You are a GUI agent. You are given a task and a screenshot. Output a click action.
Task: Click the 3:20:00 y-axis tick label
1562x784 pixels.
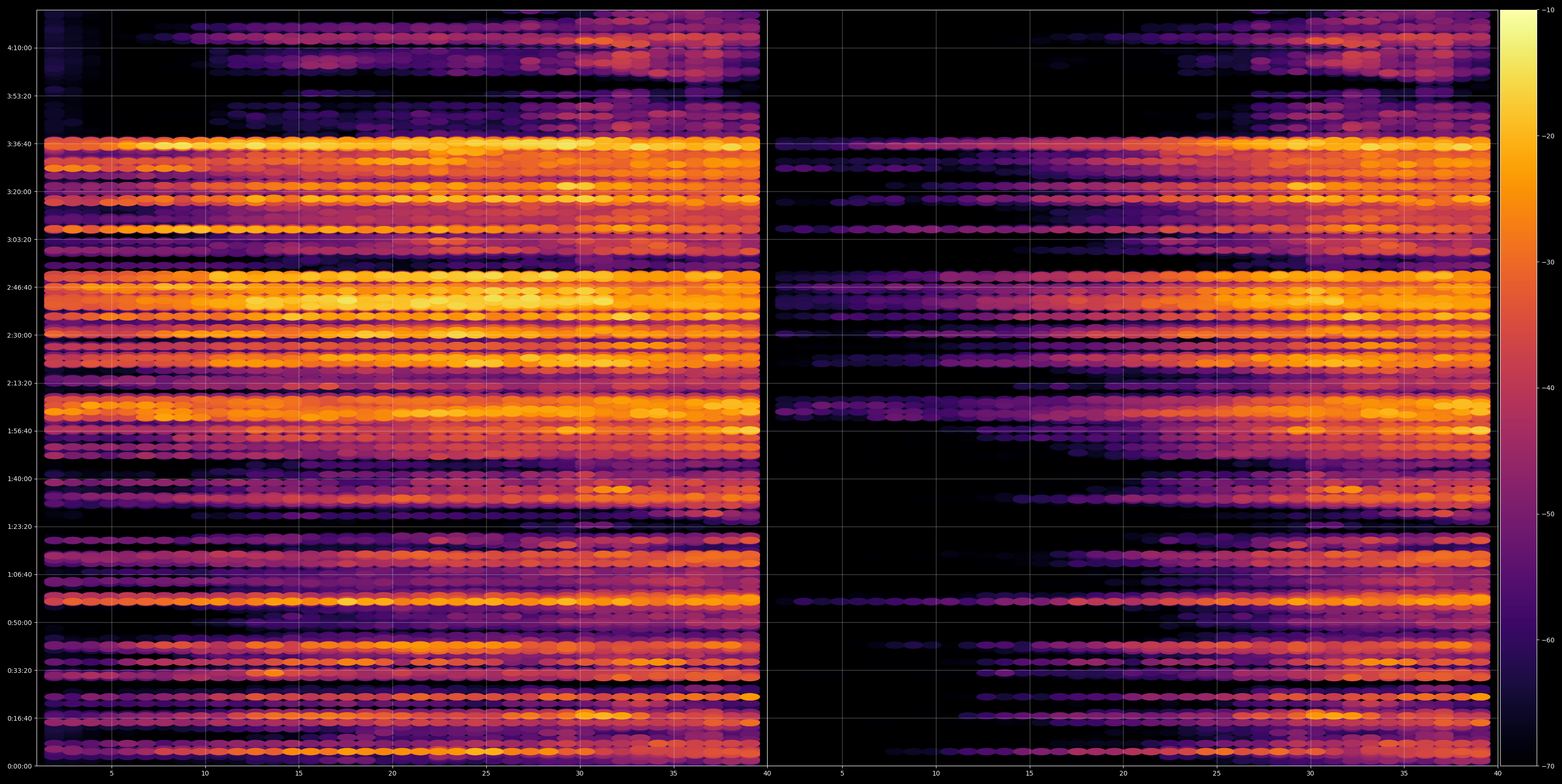pyautogui.click(x=19, y=191)
